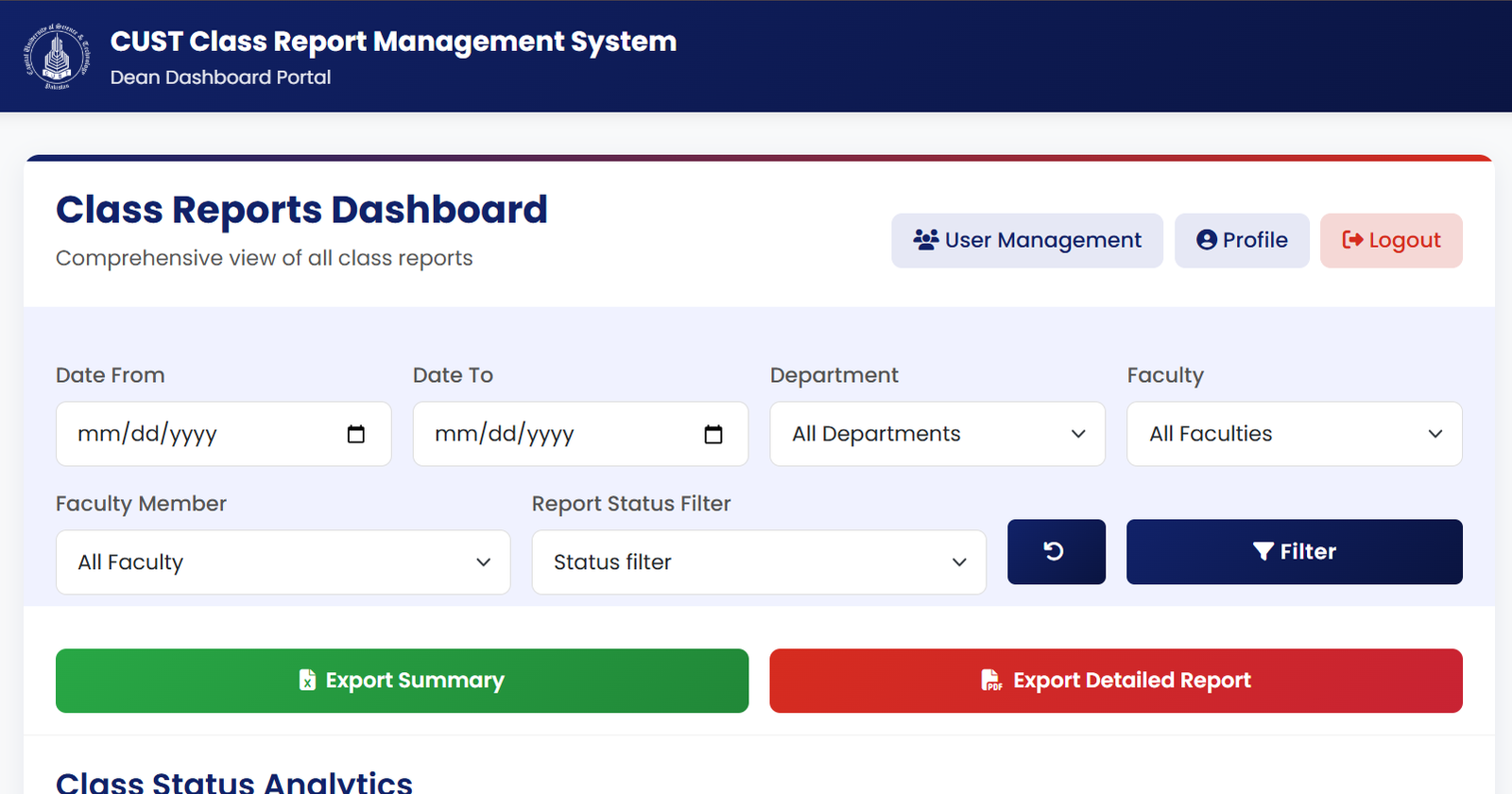
Task: Open the All Faculties dropdown
Action: pos(1294,434)
